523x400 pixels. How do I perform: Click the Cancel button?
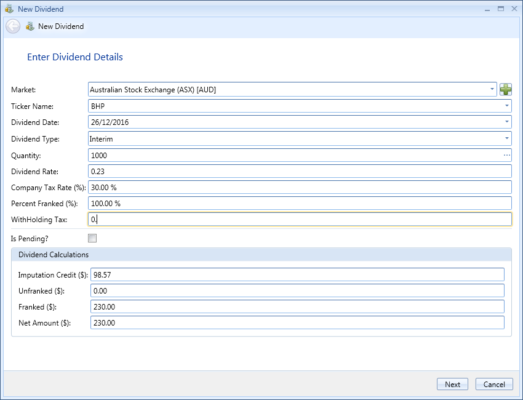pyautogui.click(x=494, y=384)
